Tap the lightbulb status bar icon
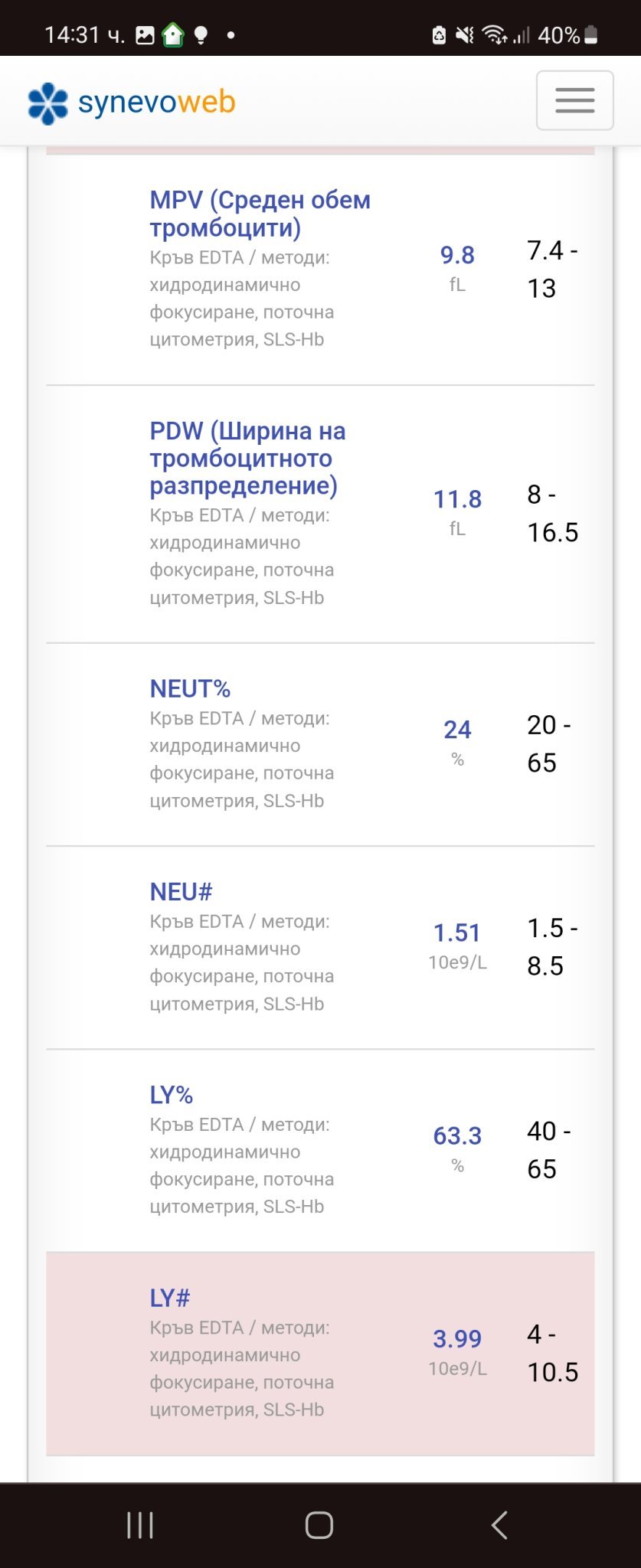 point(201,35)
